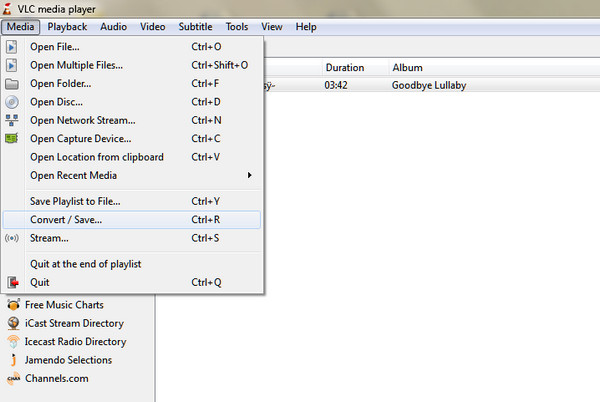This screenshot has width=600, height=402.
Task: Click the Open Disc CD icon
Action: (12, 102)
